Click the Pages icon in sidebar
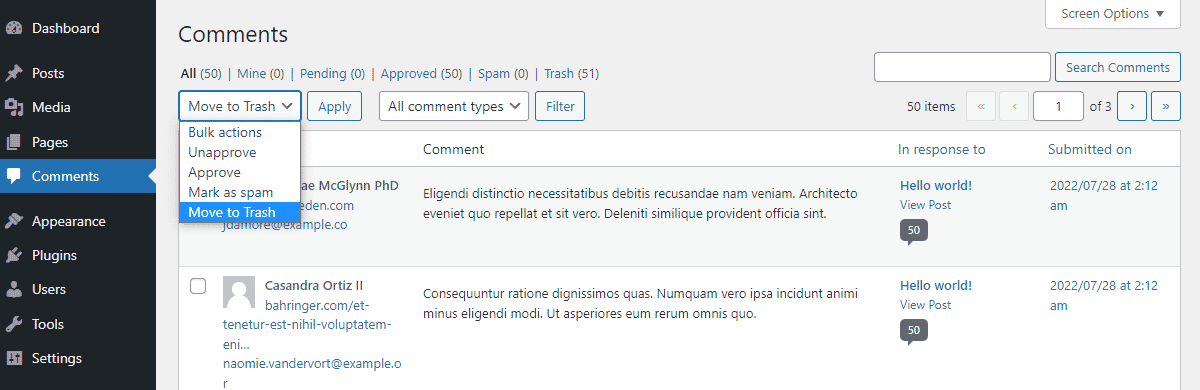 click(x=14, y=142)
